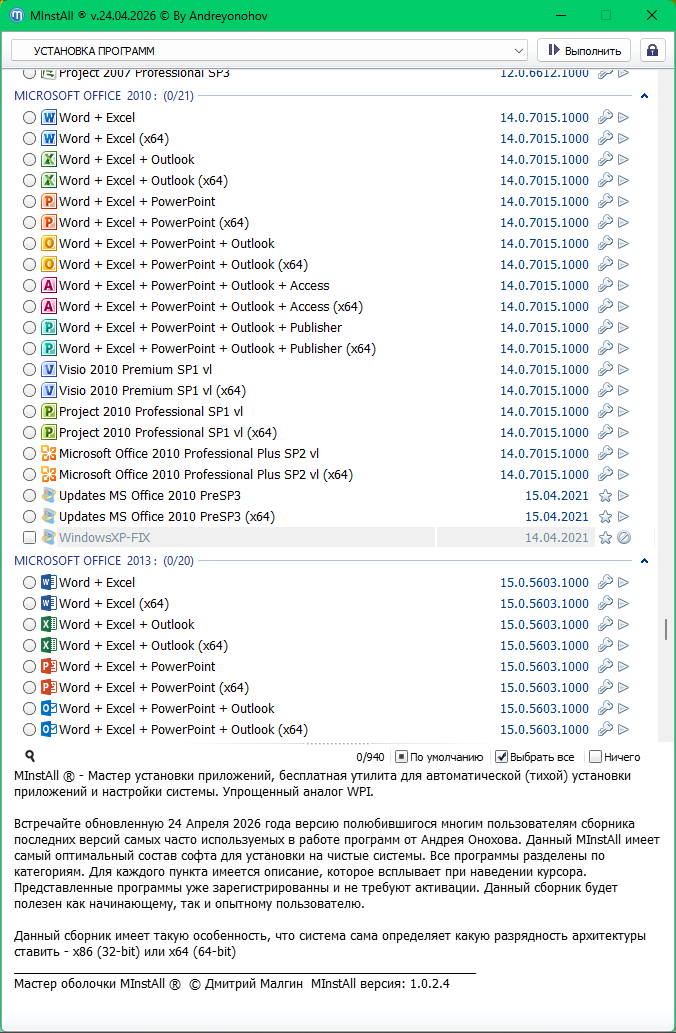Click key icon for Office 2013 Word + Excel + PowerPoint
Viewport: 676px width, 1033px height.
tap(605, 667)
